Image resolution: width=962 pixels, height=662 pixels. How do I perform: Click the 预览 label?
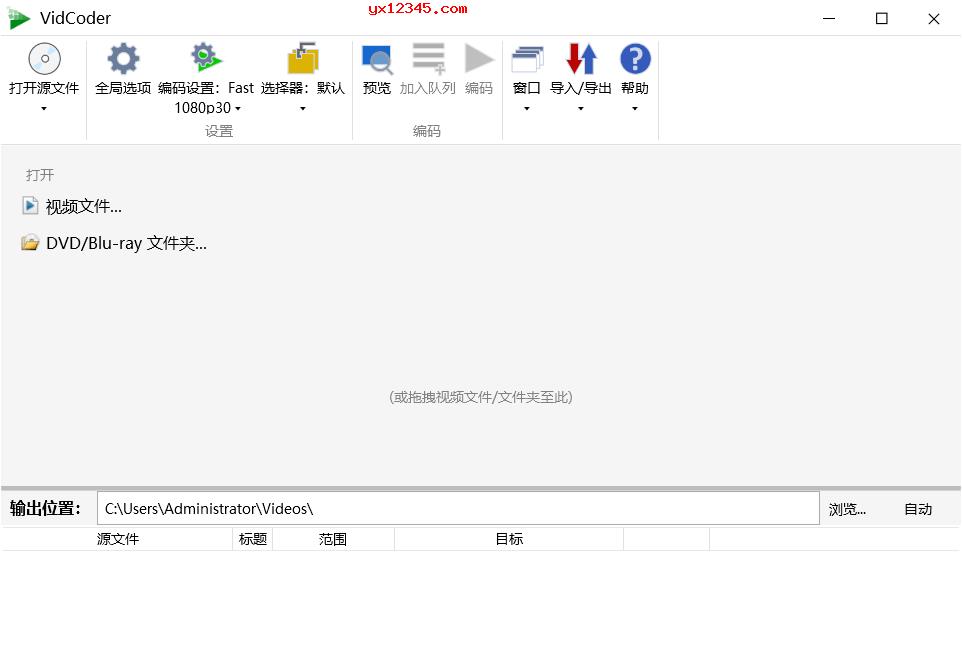377,88
